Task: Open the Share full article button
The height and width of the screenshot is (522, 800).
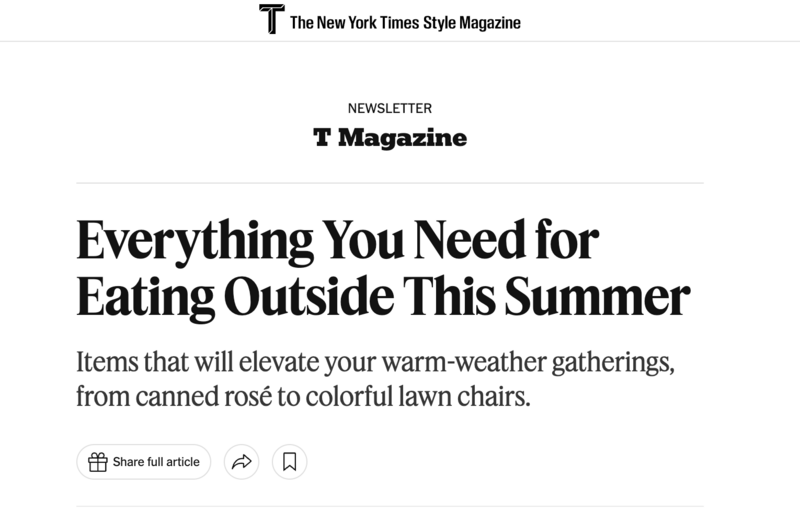Action: [143, 462]
